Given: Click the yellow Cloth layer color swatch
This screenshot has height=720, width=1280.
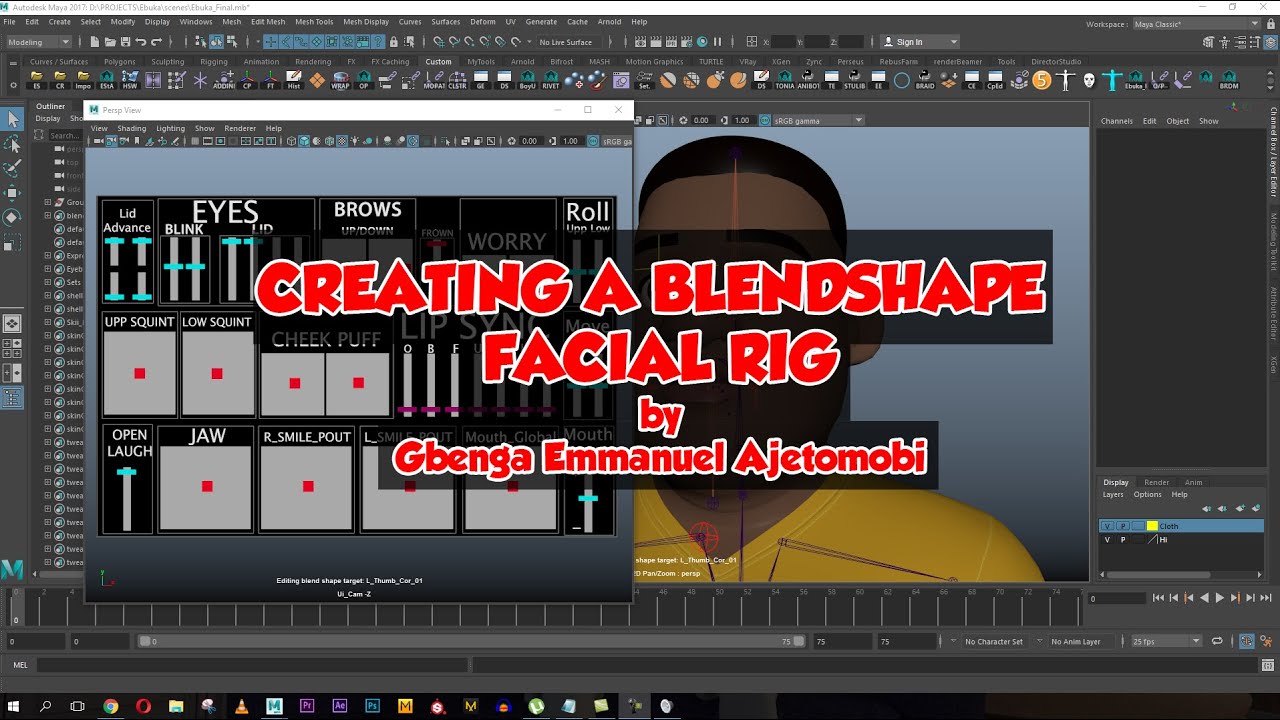Looking at the screenshot, I should pos(1152,526).
